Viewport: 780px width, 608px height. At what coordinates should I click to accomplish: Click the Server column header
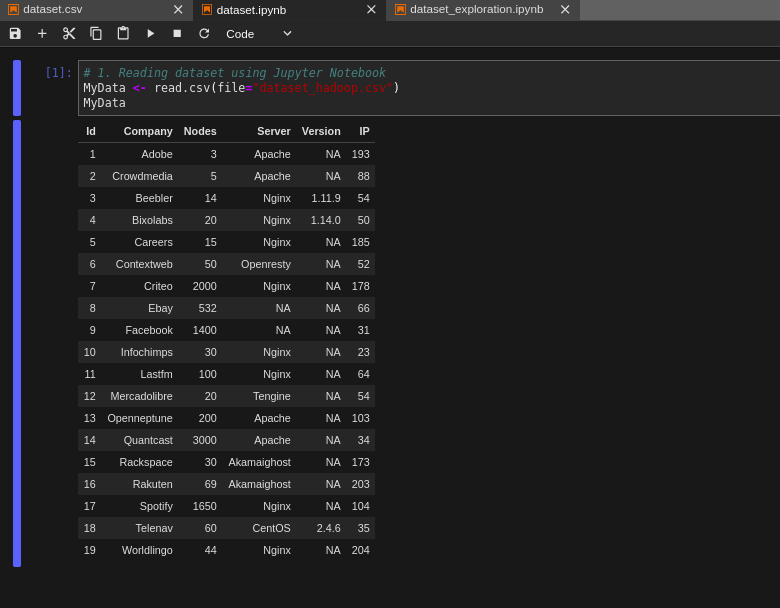tap(274, 131)
